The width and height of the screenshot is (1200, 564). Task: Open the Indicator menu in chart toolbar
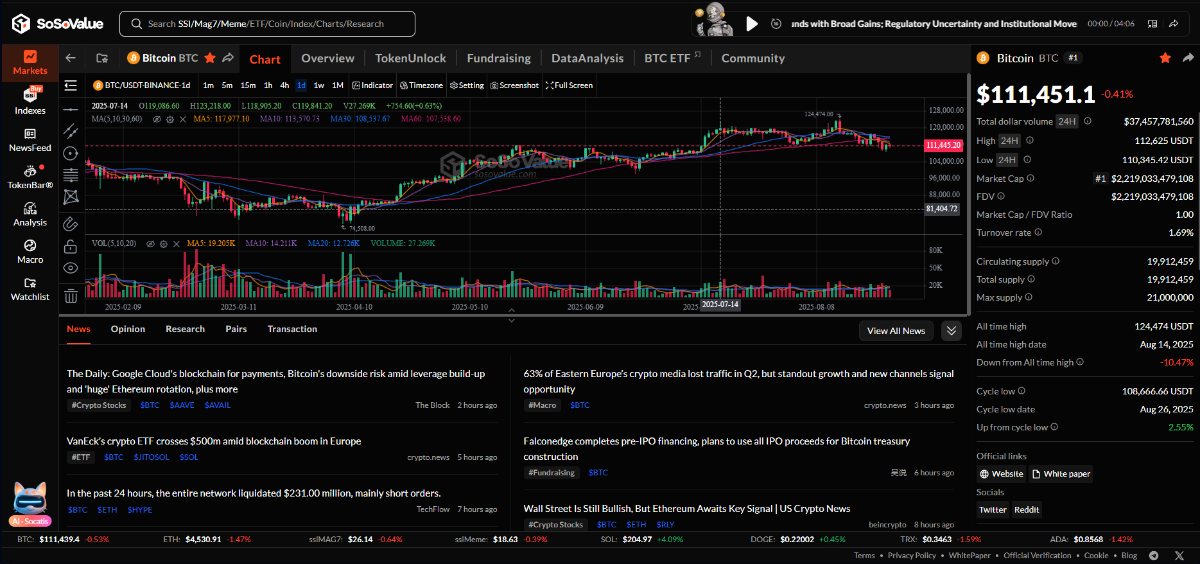(372, 85)
